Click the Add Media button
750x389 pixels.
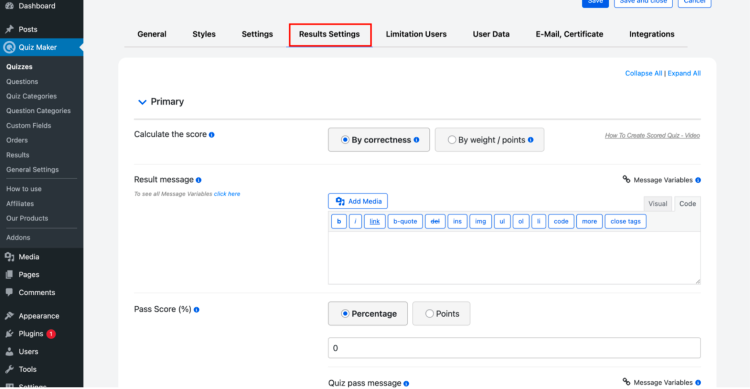[358, 201]
